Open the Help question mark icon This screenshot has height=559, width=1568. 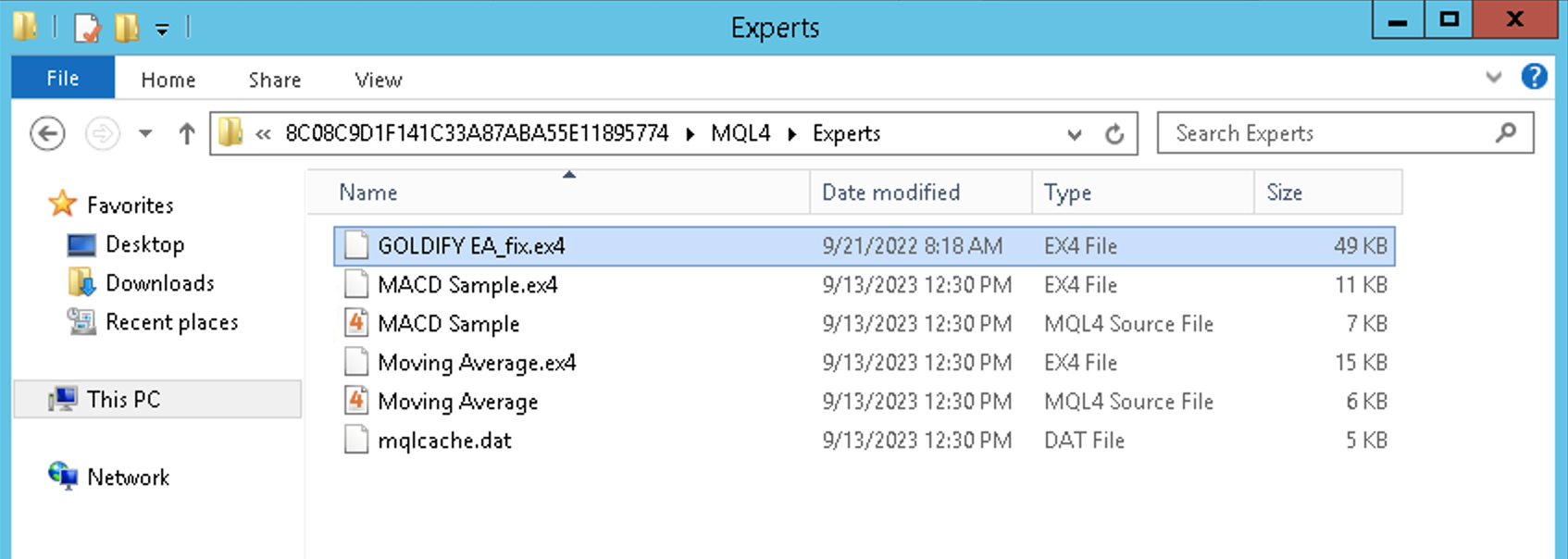tap(1534, 77)
